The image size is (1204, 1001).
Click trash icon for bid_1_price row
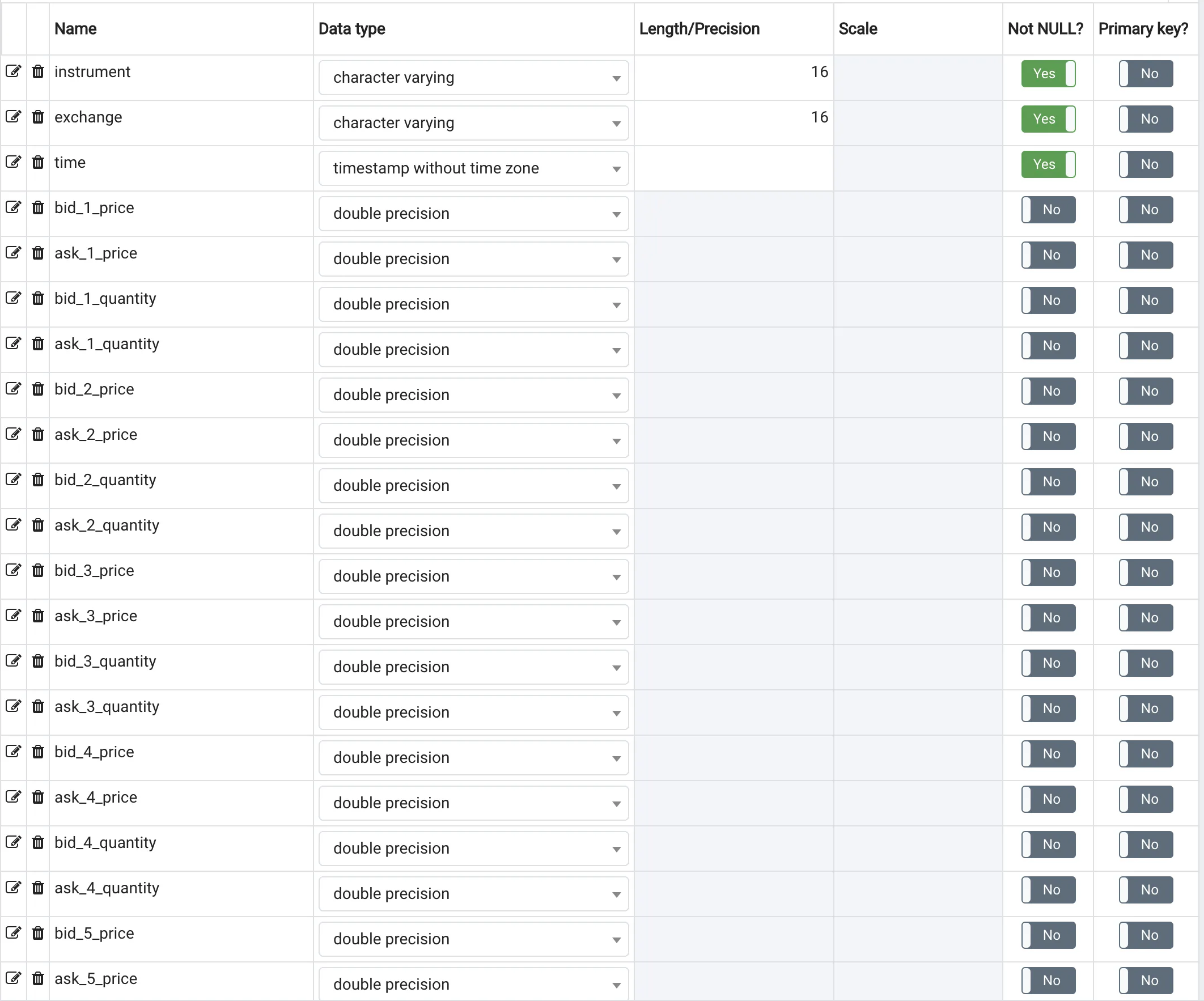point(38,207)
